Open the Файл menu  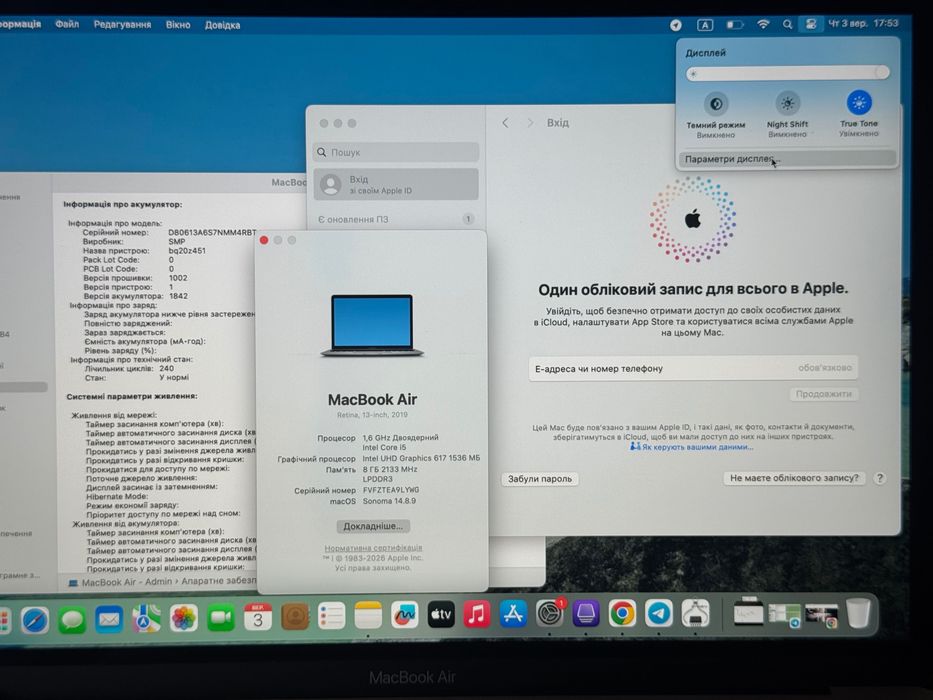pos(67,24)
